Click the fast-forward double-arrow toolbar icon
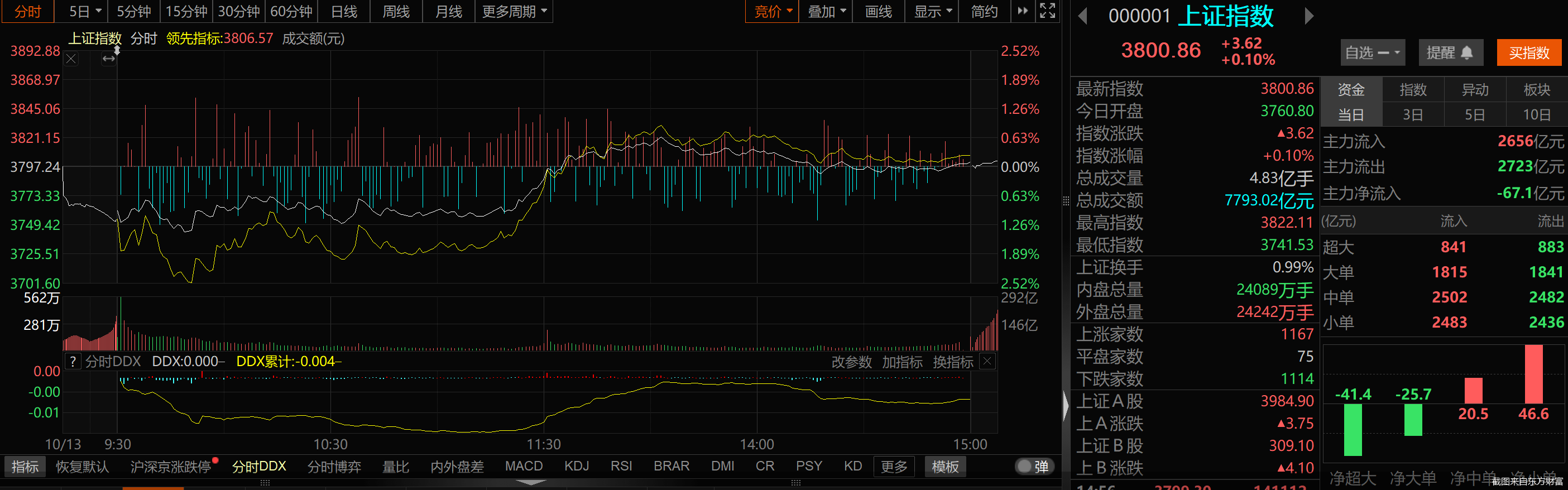 [1023, 11]
